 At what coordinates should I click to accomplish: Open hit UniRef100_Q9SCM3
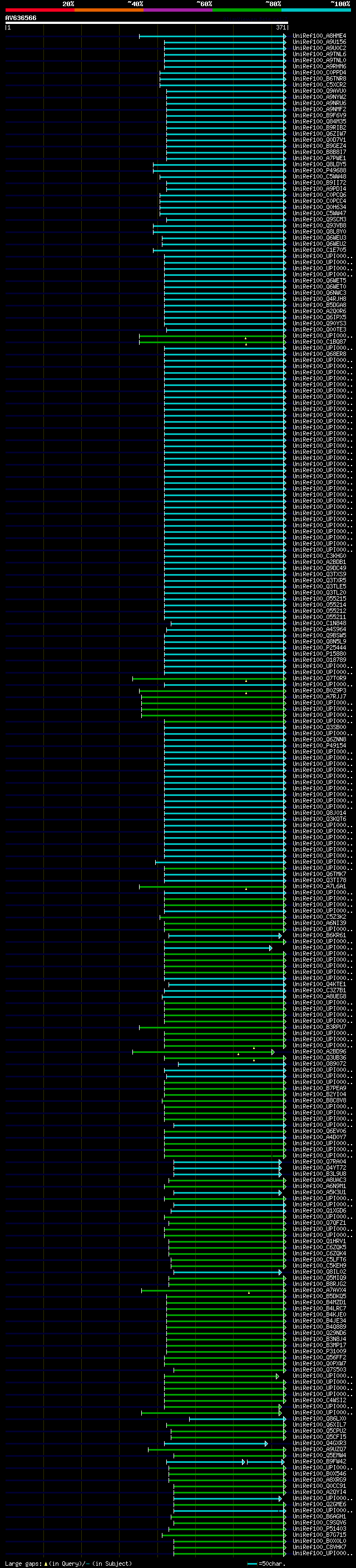(x=319, y=220)
